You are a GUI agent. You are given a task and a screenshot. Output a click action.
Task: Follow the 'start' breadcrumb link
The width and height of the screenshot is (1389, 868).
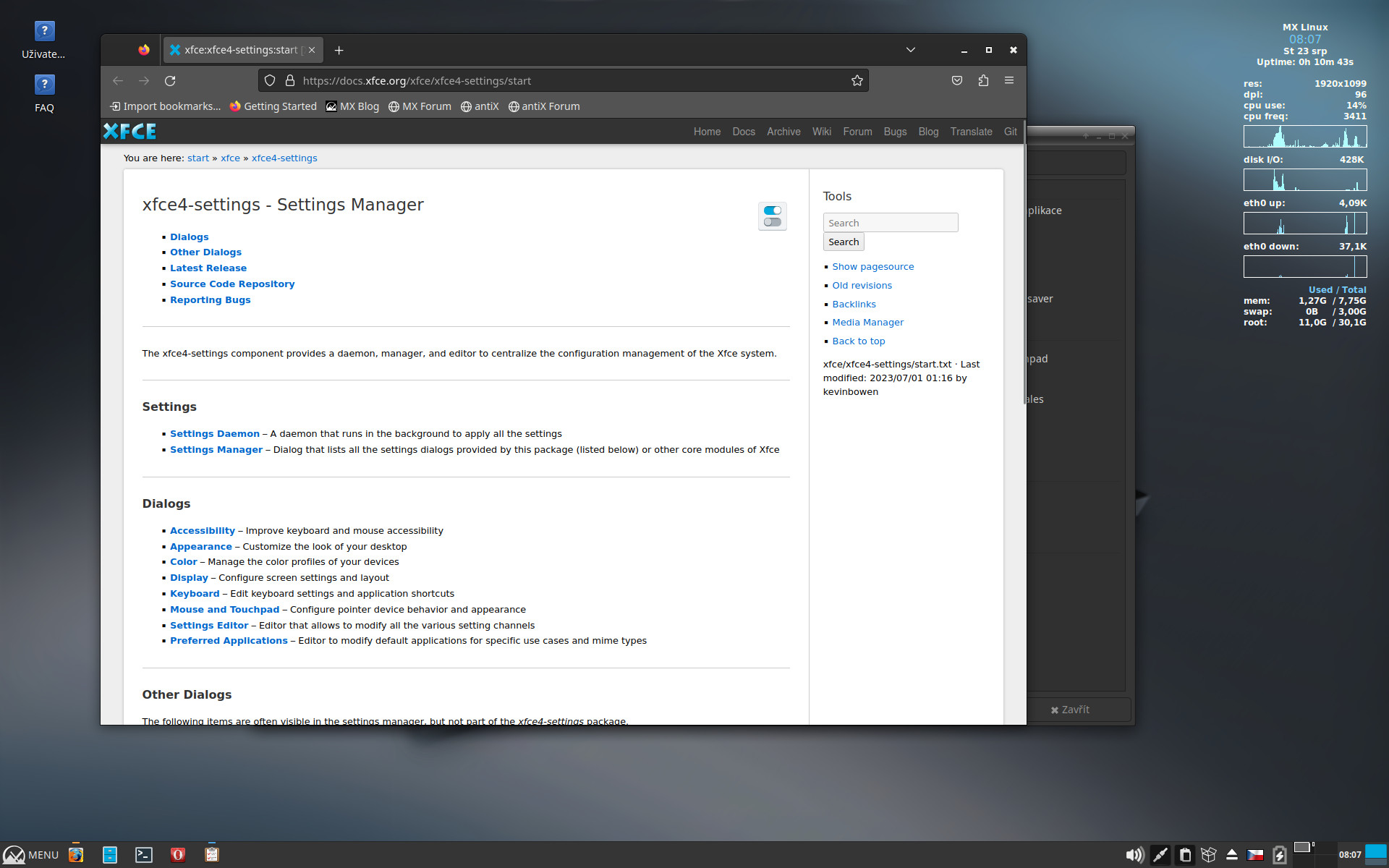pos(198,158)
